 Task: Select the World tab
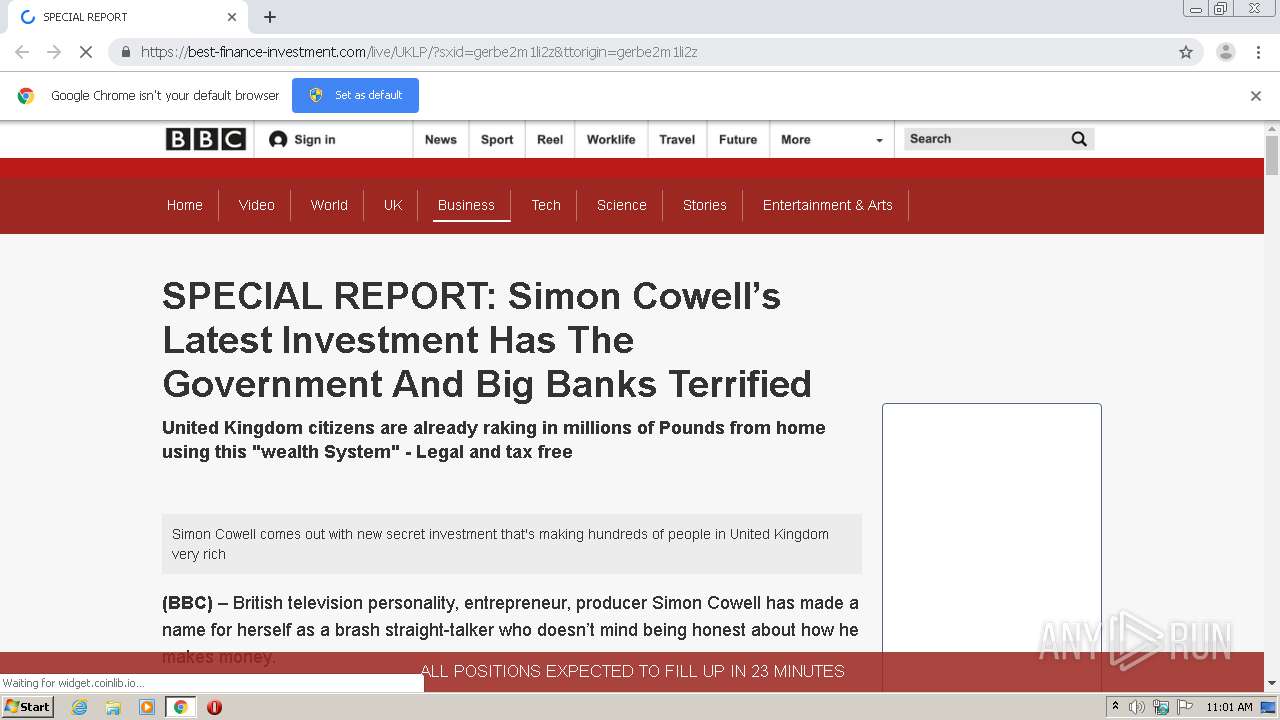coord(329,205)
